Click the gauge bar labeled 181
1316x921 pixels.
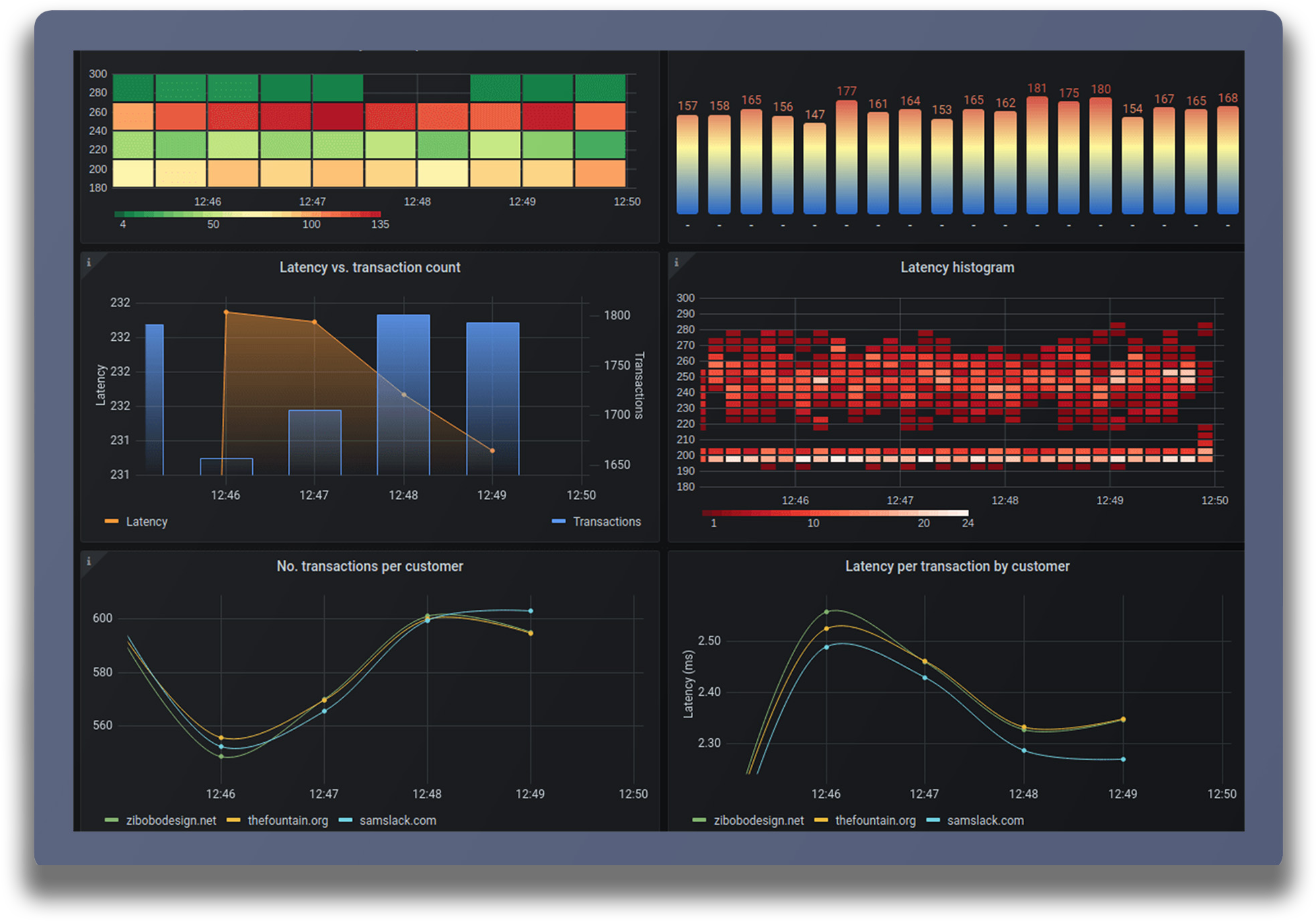coord(1037,156)
